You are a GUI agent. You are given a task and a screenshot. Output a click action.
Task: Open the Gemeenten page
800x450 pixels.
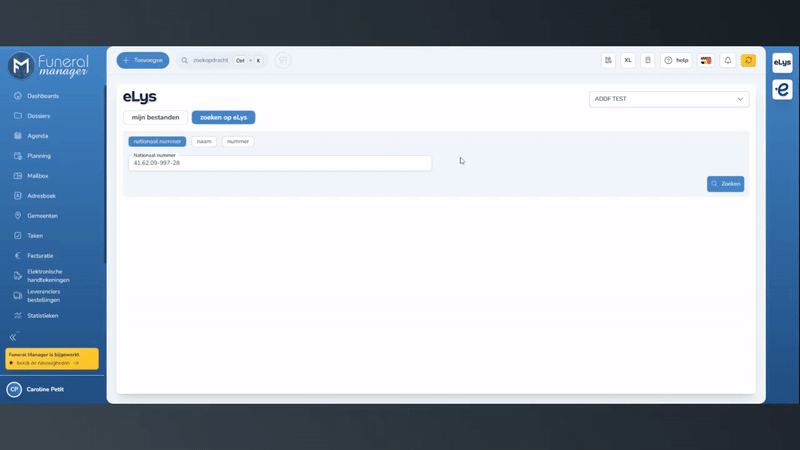(x=42, y=215)
